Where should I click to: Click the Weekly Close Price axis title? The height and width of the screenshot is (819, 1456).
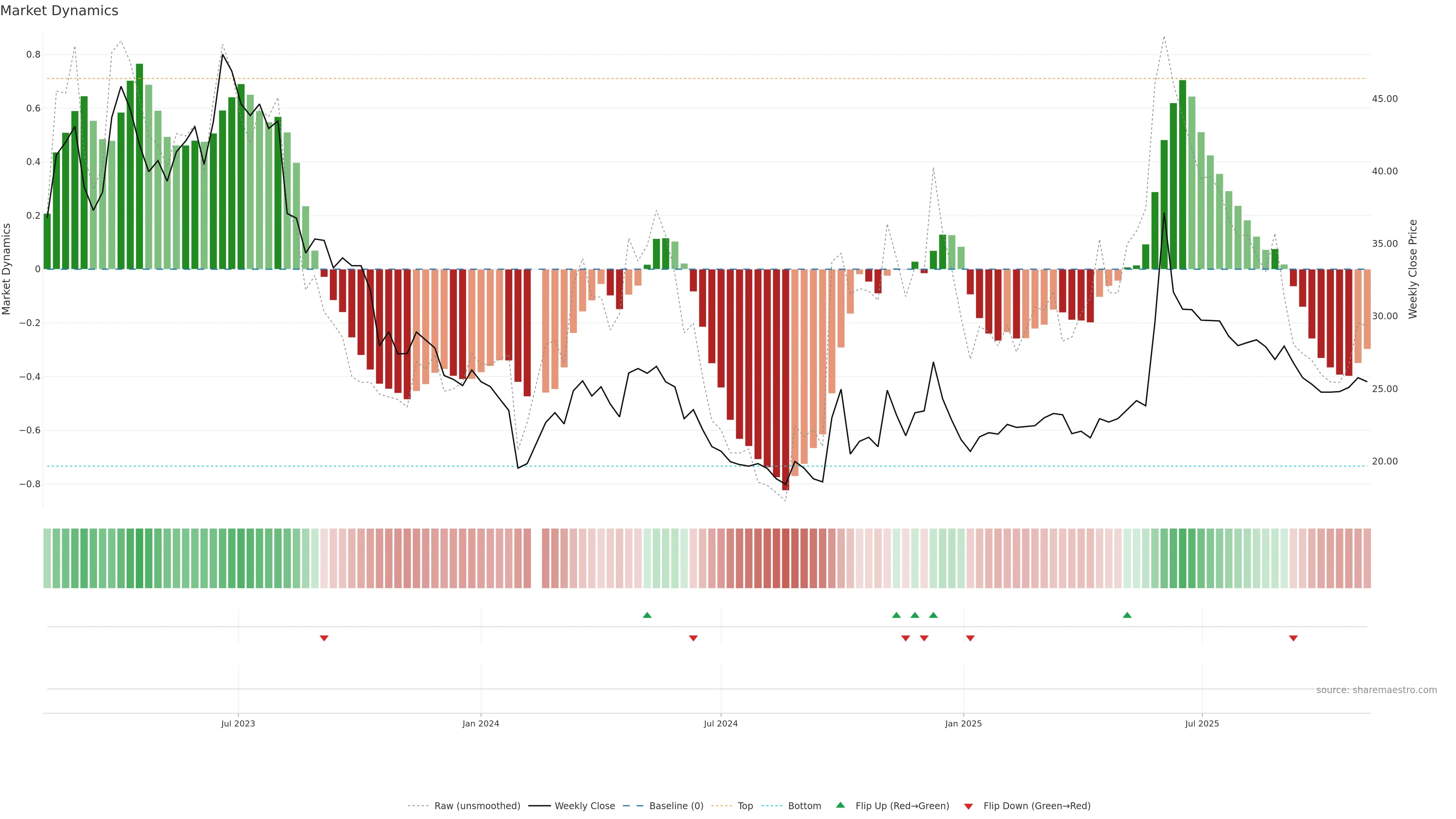pyautogui.click(x=1413, y=269)
